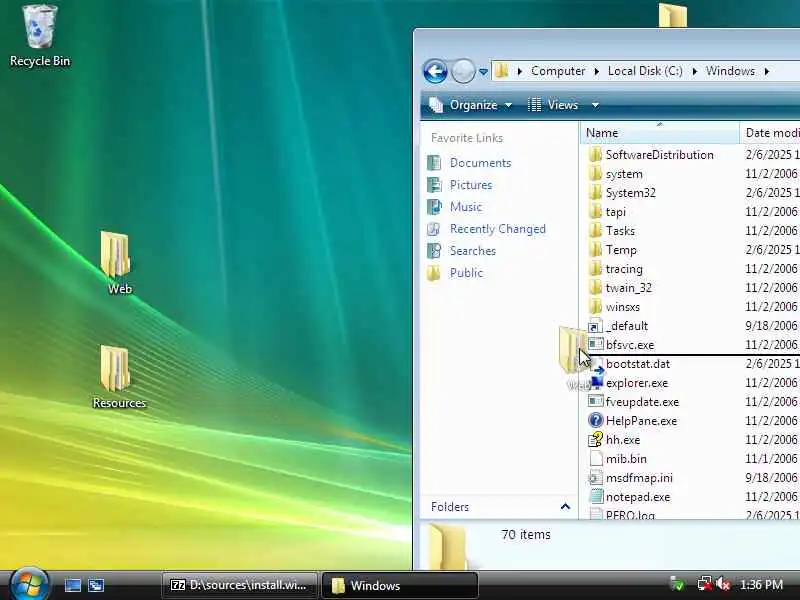Image resolution: width=800 pixels, height=600 pixels.
Task: Click the 1:36 PM taskbar clock
Action: pos(761,585)
